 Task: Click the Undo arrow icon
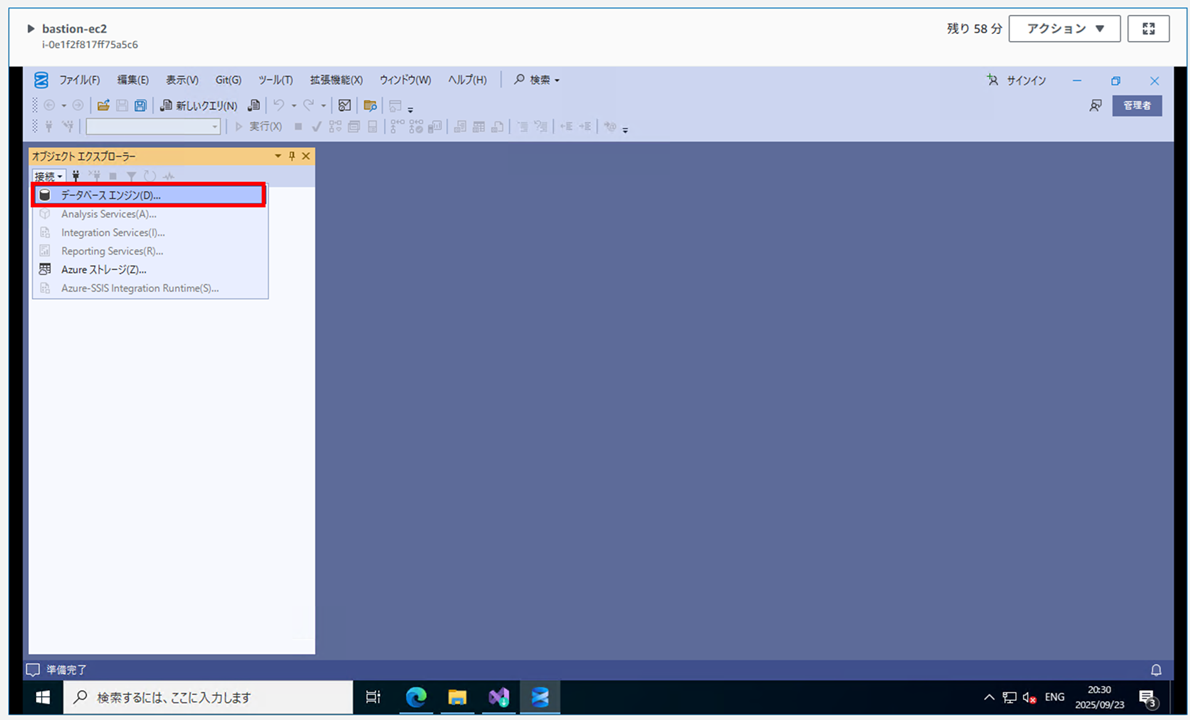(279, 105)
